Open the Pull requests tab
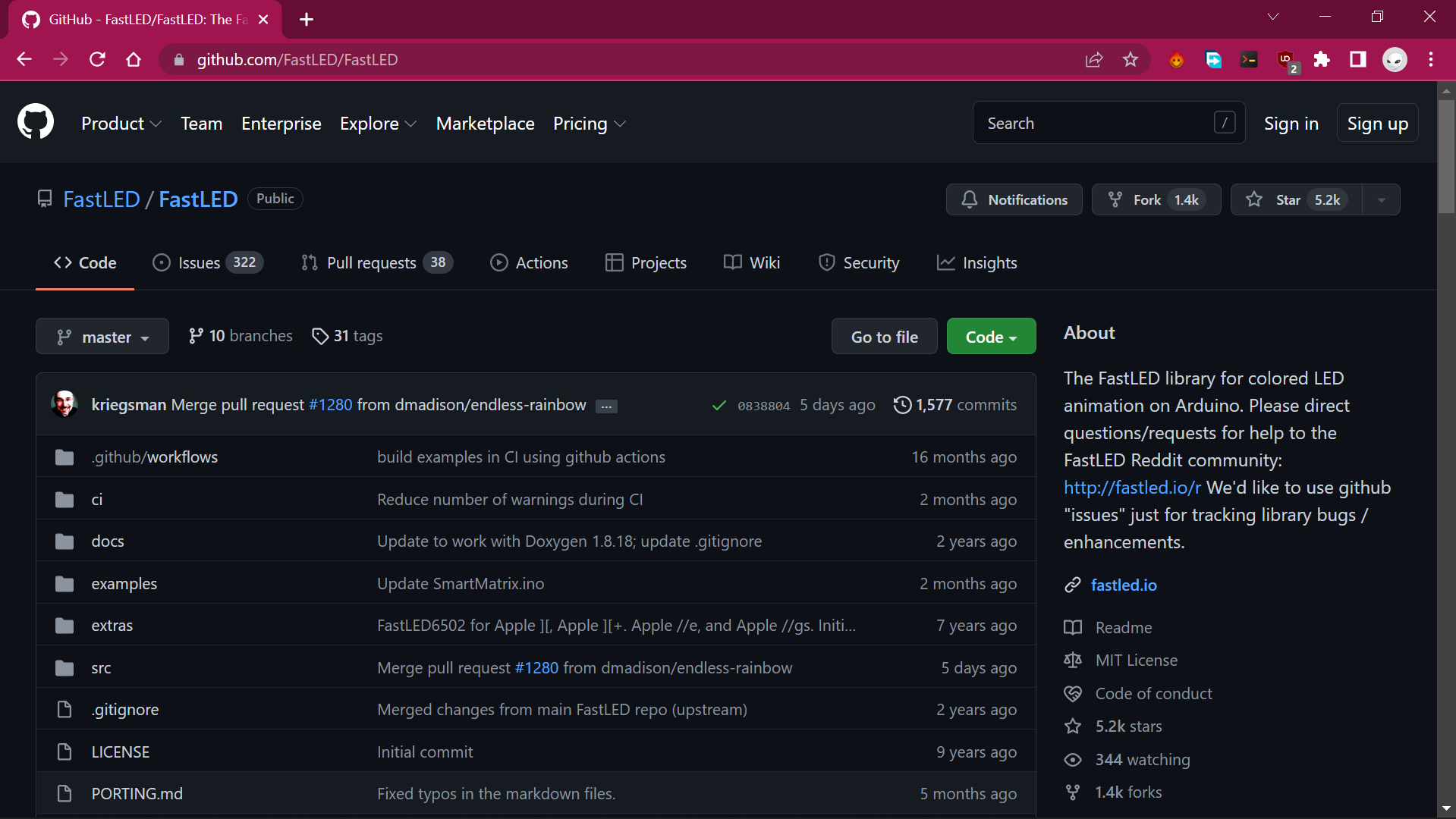This screenshot has width=1456, height=819. pos(377,263)
